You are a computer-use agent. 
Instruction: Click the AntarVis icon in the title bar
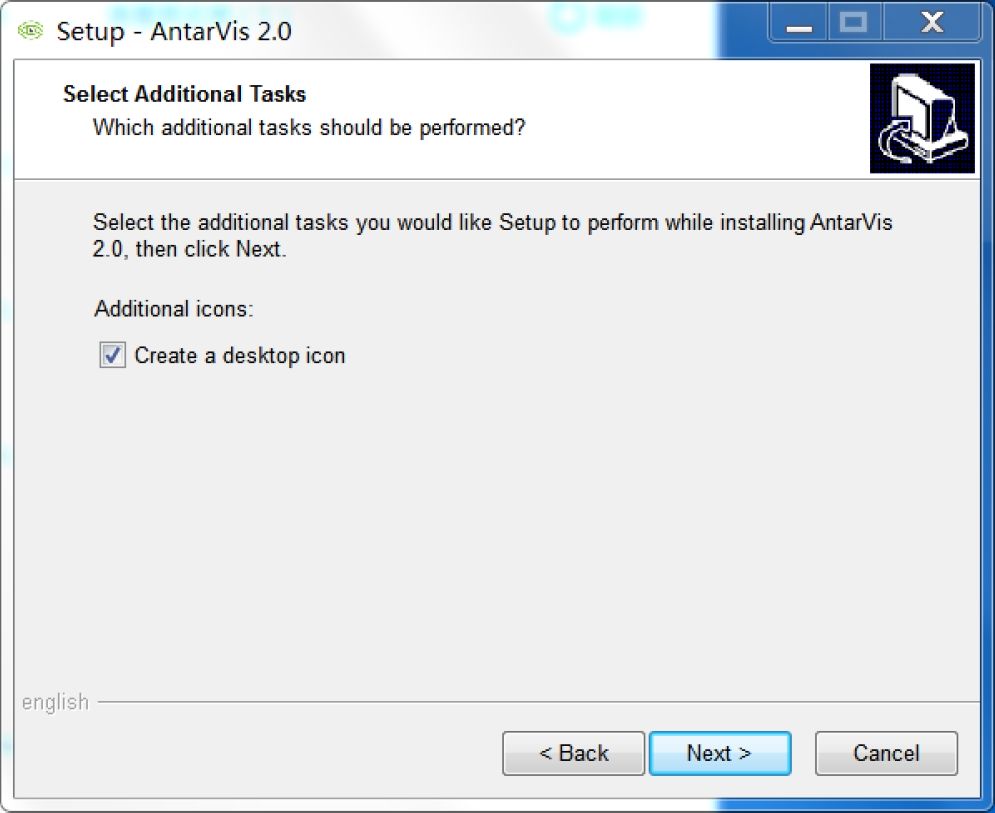point(32,29)
